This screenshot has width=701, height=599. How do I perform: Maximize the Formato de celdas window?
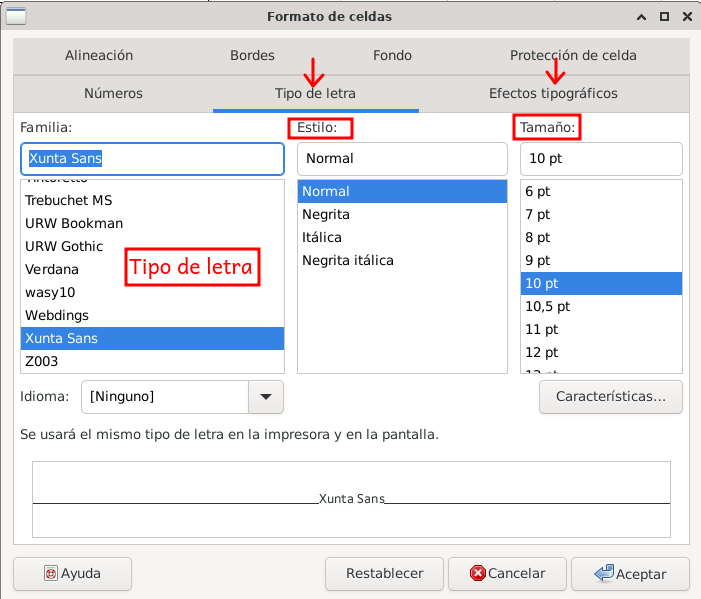(665, 17)
